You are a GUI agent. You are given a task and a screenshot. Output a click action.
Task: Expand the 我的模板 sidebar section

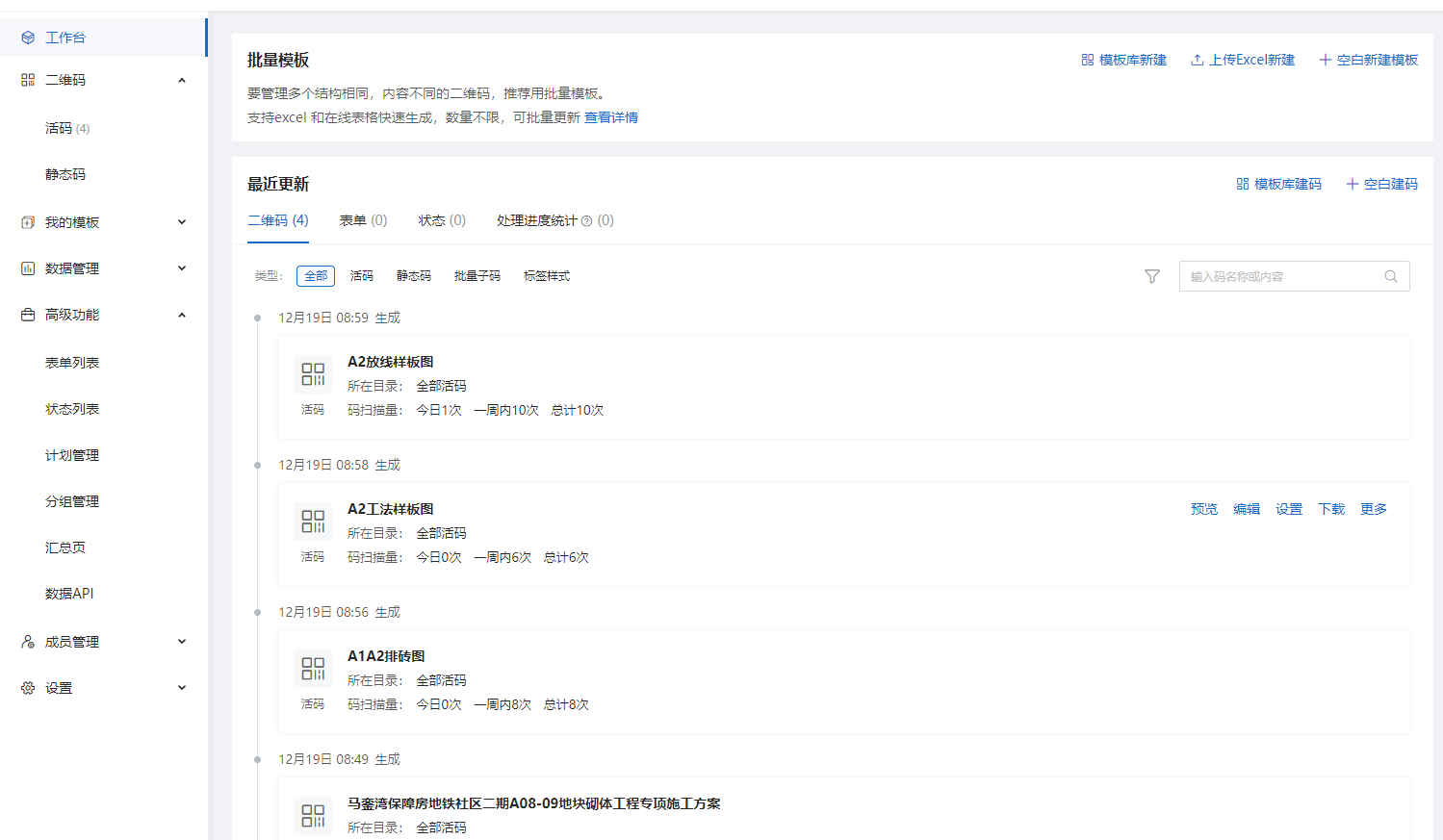click(x=181, y=221)
